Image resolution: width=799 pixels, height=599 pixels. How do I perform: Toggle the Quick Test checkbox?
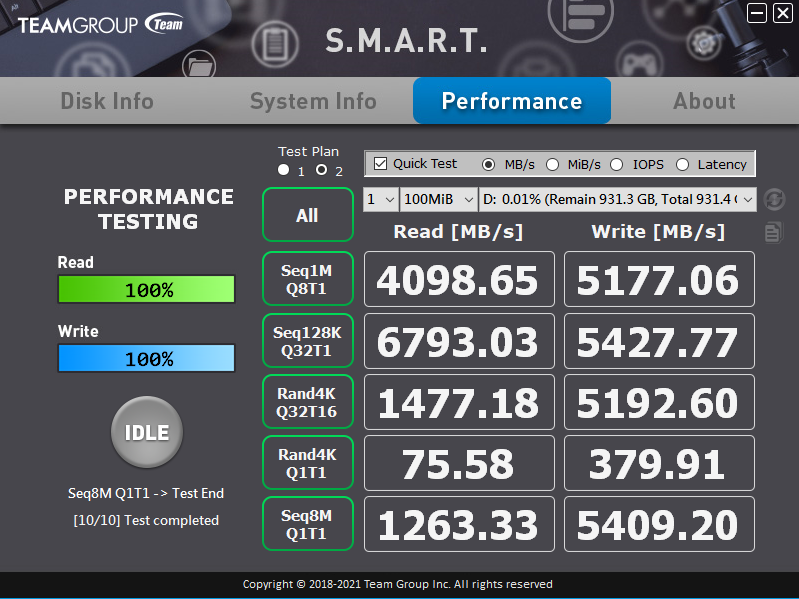click(381, 163)
